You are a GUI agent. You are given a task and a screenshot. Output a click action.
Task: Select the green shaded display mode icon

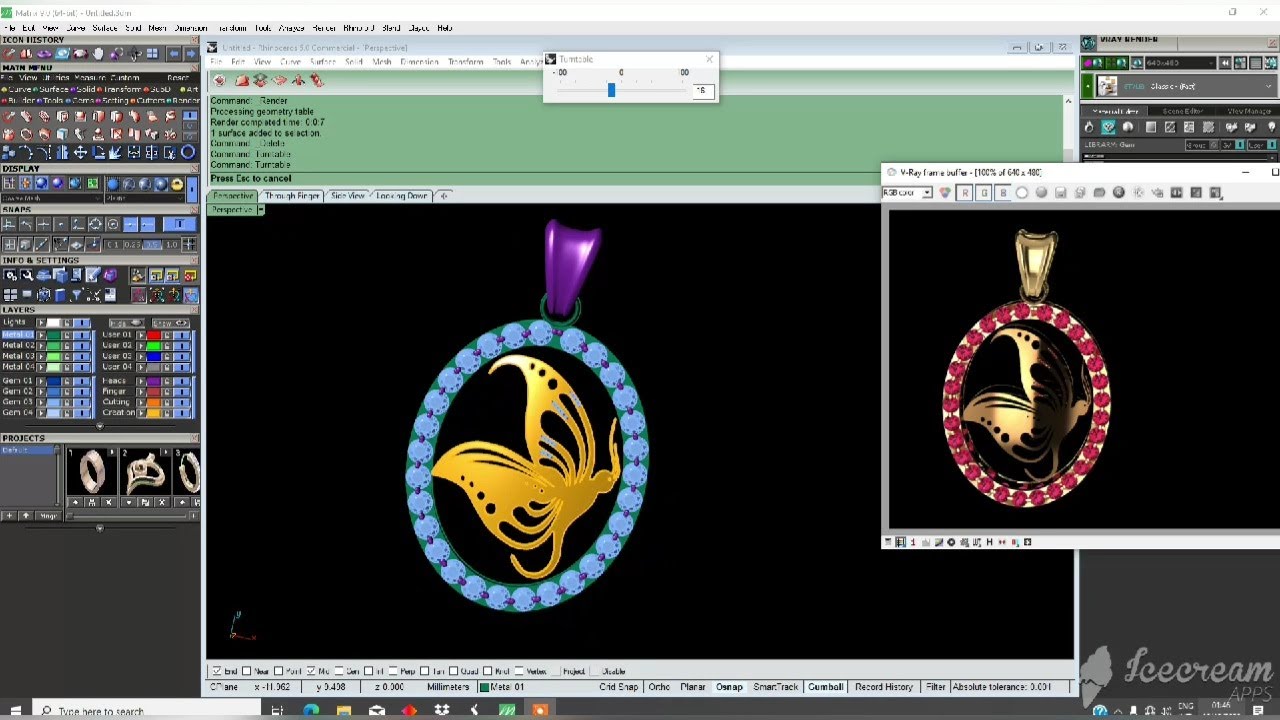[x=92, y=184]
